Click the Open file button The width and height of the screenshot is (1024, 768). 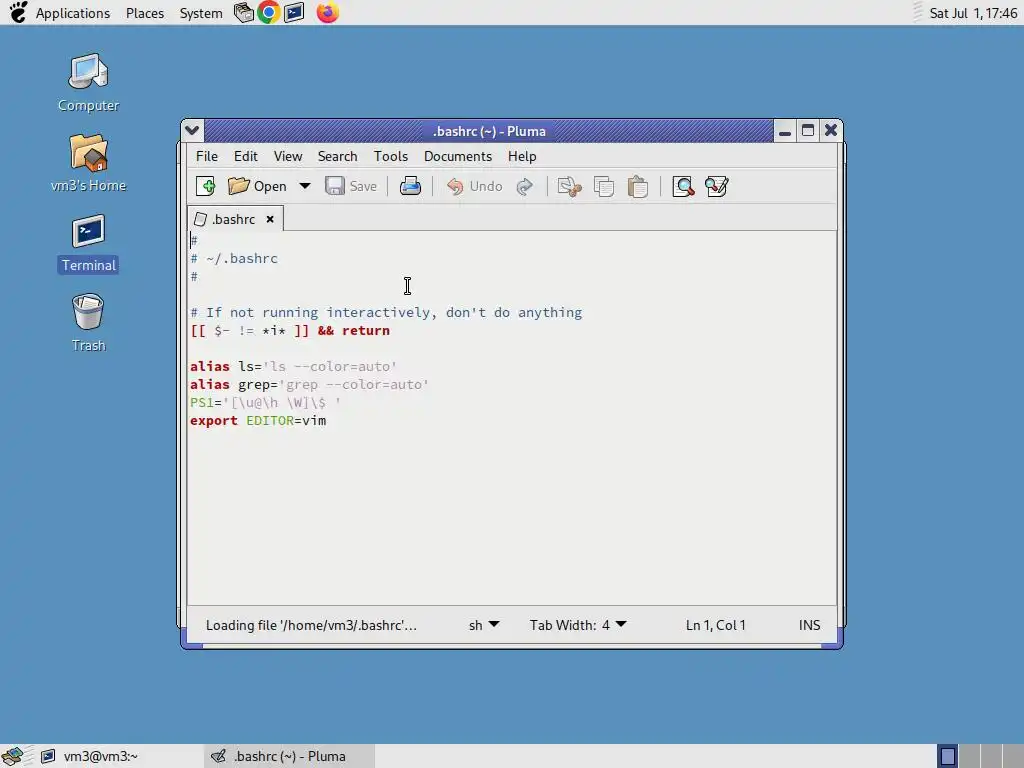[x=257, y=186]
